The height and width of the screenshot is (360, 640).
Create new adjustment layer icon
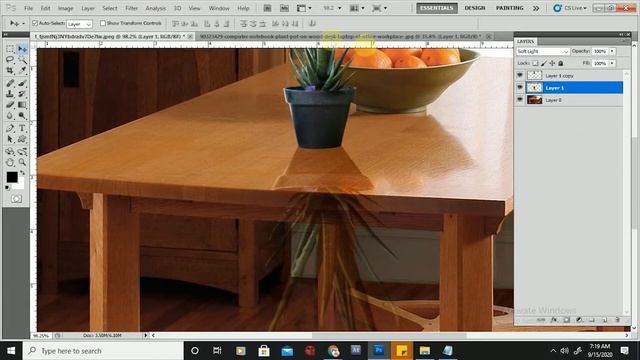pyautogui.click(x=579, y=320)
